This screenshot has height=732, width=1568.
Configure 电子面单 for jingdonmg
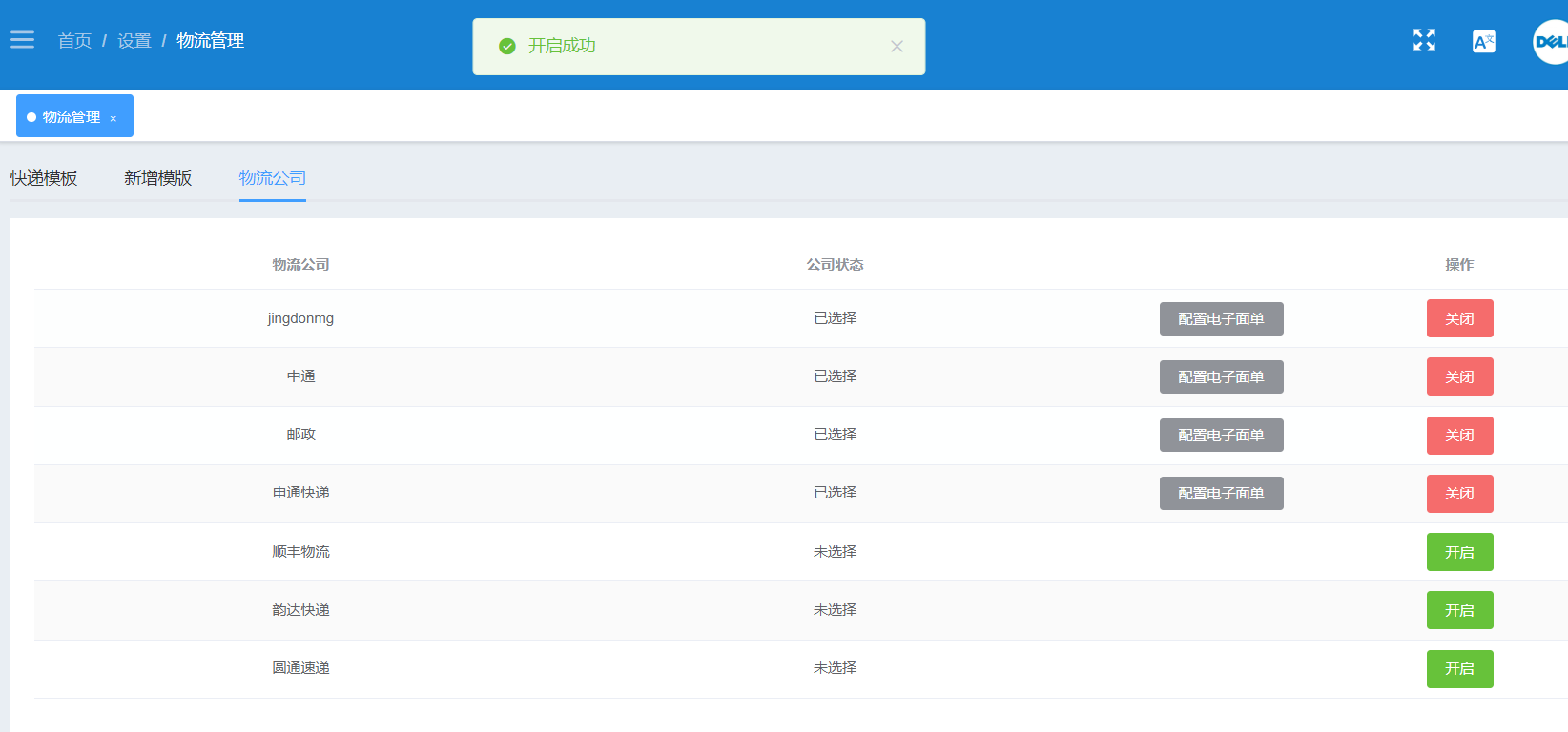pos(1222,319)
